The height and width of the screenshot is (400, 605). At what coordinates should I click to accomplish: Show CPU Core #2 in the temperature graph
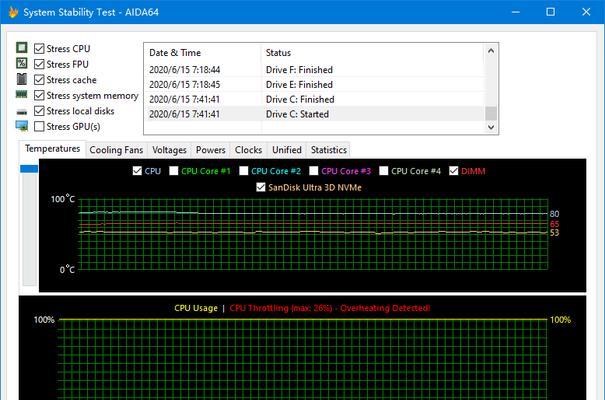(243, 171)
